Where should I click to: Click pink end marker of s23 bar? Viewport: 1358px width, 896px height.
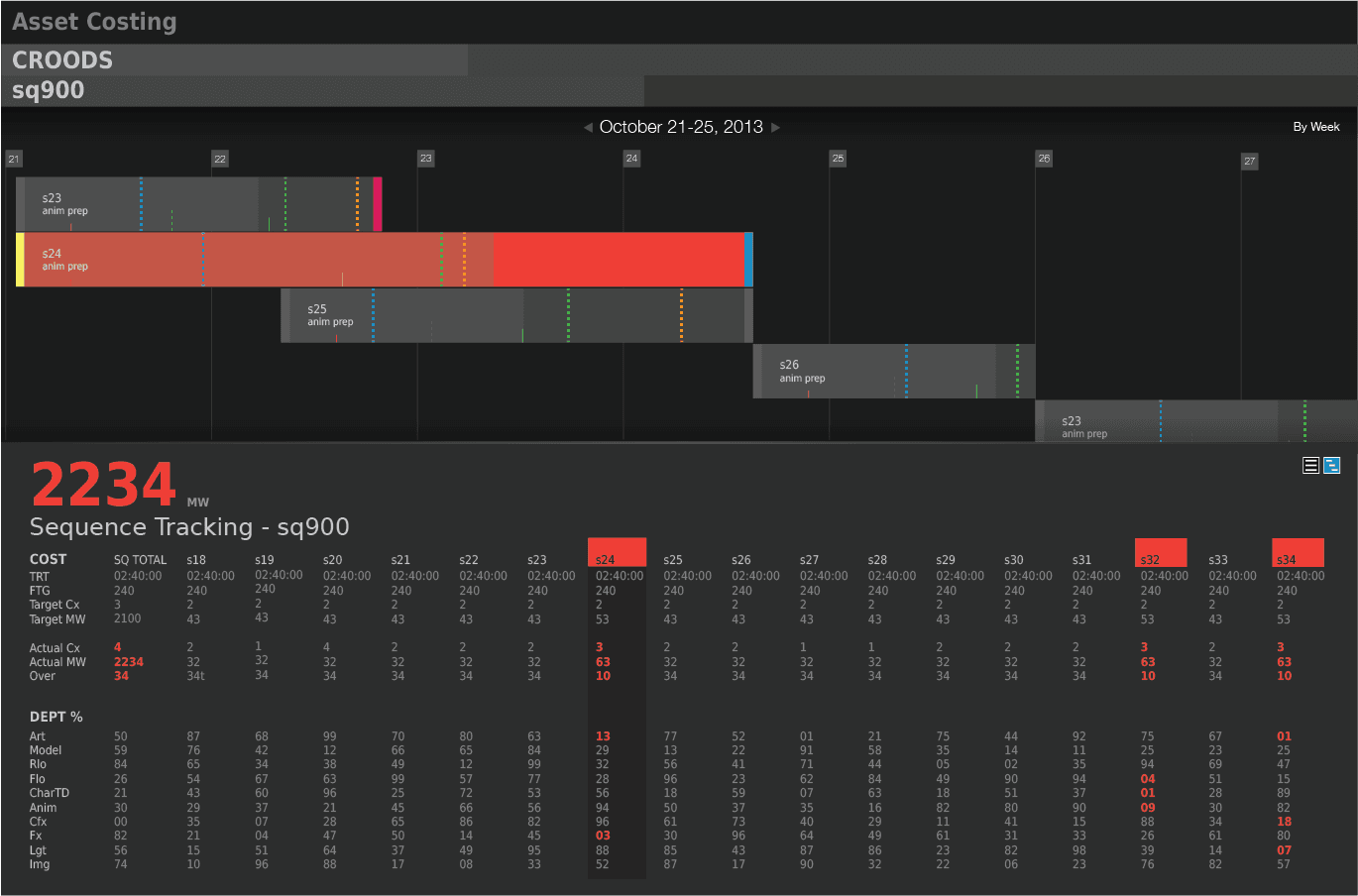(x=378, y=204)
